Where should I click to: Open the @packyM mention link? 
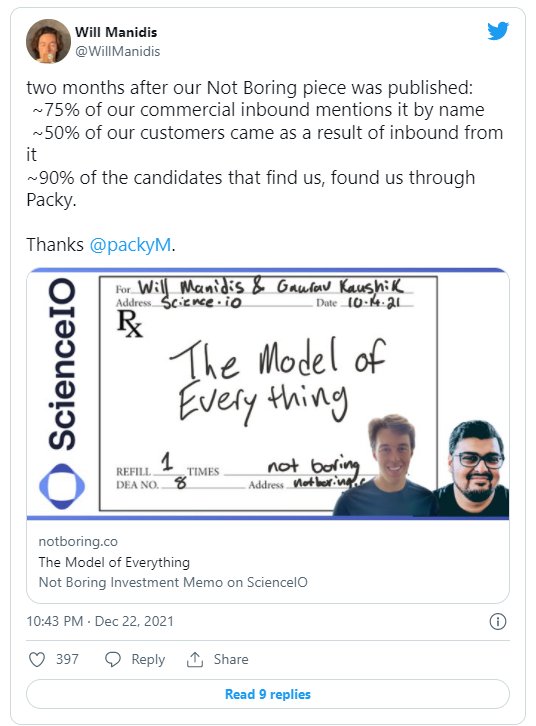(130, 244)
